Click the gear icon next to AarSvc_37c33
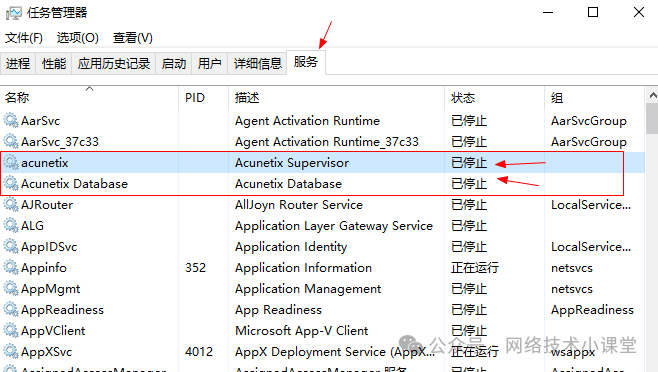658x372 pixels. 11,141
